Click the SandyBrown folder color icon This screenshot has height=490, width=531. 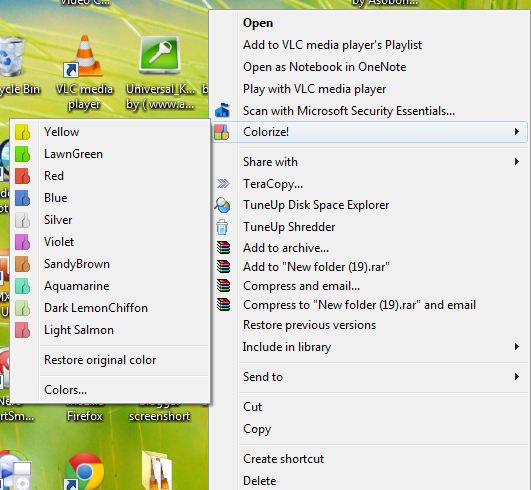point(22,264)
